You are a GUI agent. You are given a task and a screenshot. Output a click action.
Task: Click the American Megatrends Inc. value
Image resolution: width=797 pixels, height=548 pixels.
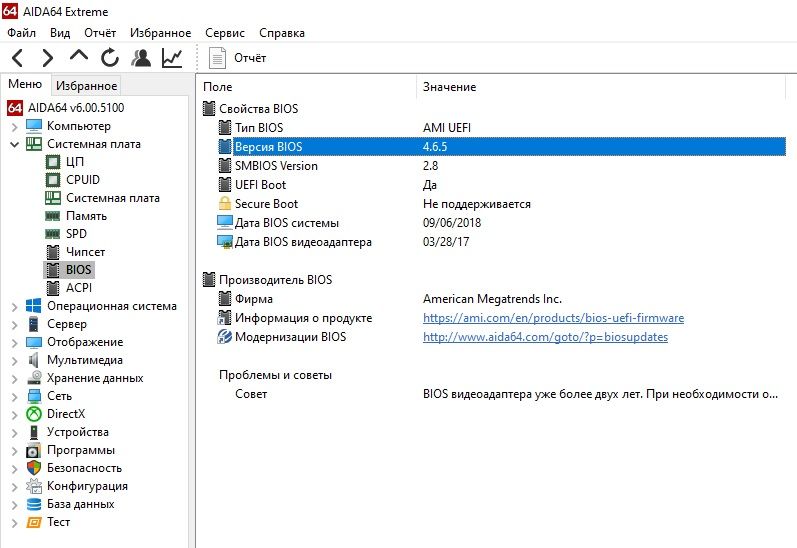(x=492, y=299)
